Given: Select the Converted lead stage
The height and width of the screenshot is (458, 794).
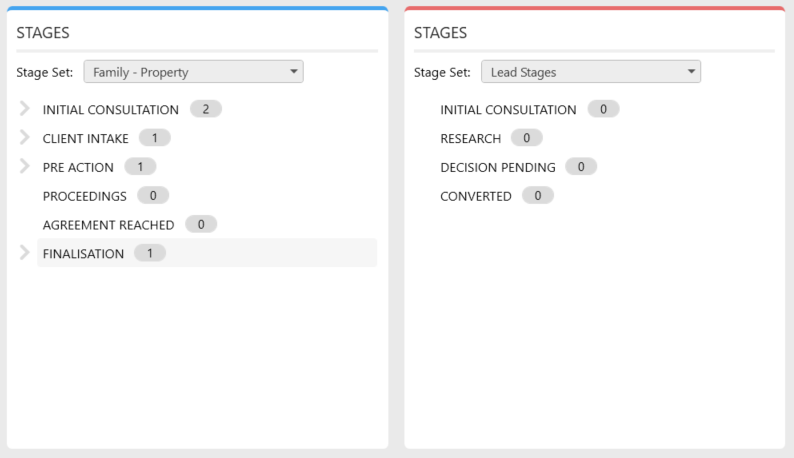Looking at the screenshot, I should [x=475, y=196].
